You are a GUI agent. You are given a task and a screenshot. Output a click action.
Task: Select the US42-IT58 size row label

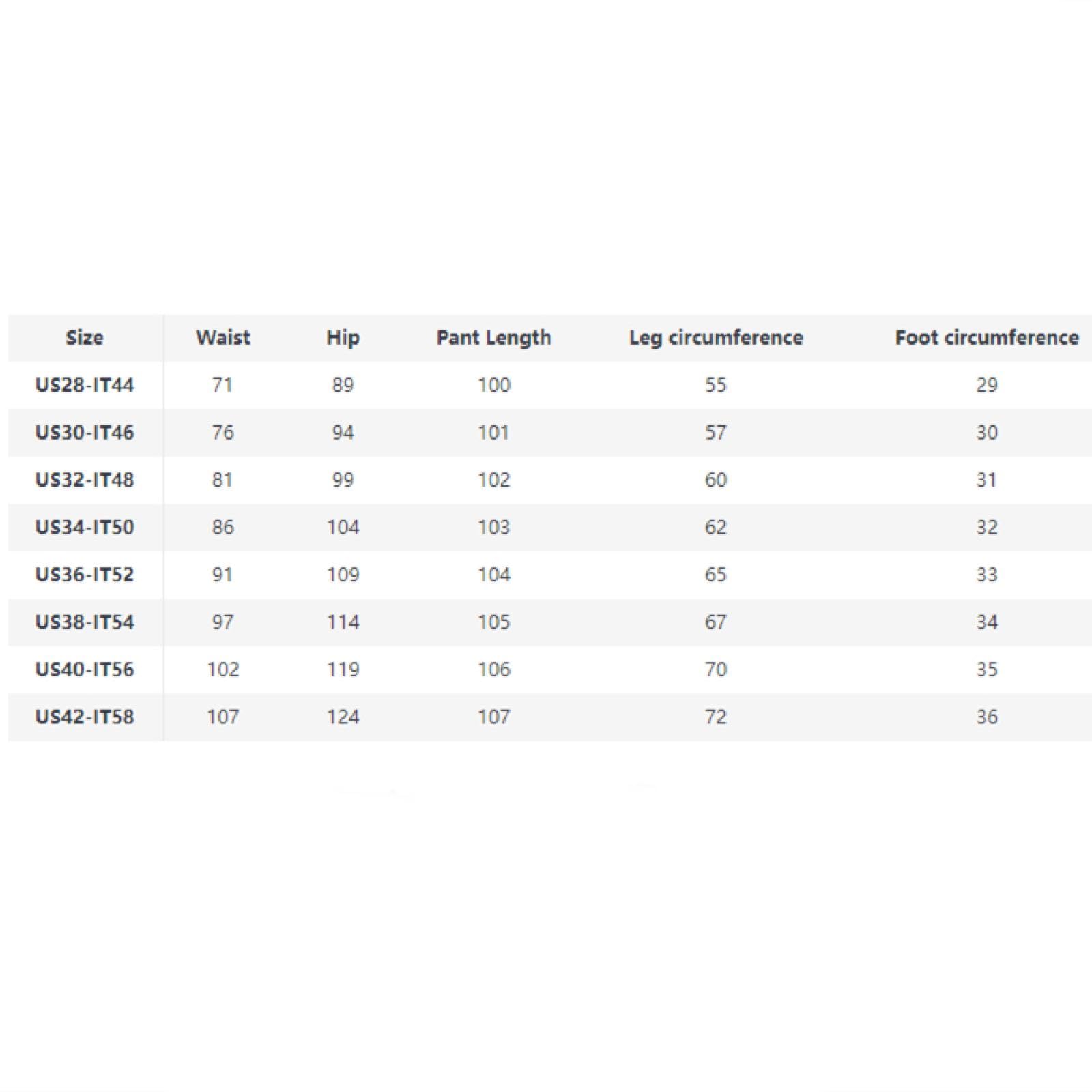click(85, 717)
